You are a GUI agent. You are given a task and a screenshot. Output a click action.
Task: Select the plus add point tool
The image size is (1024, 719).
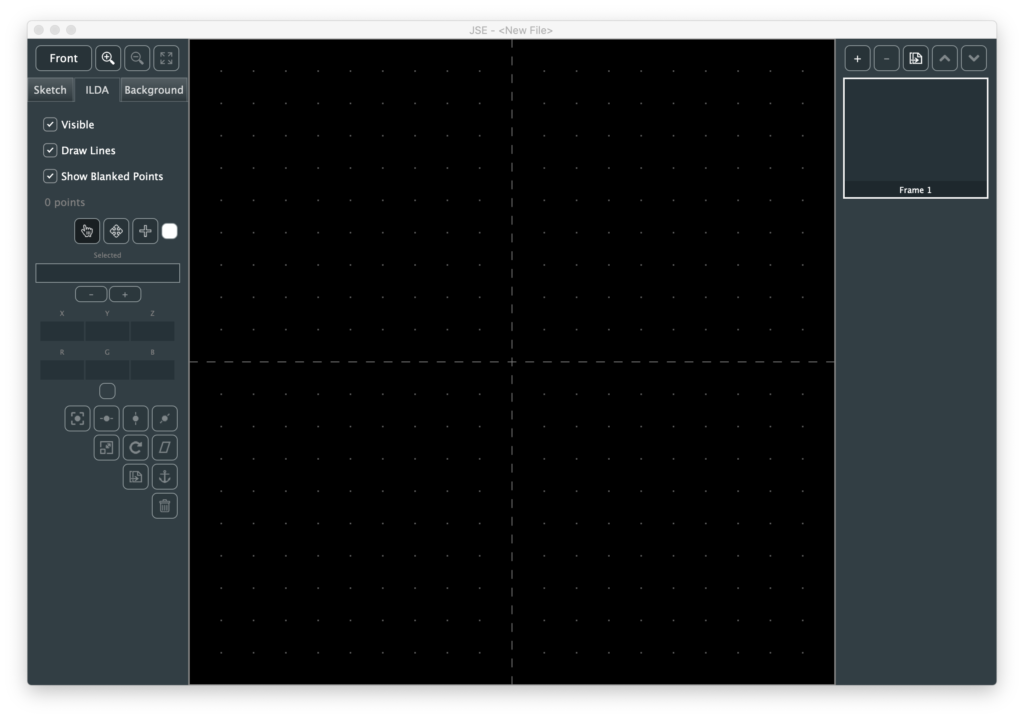[145, 232]
